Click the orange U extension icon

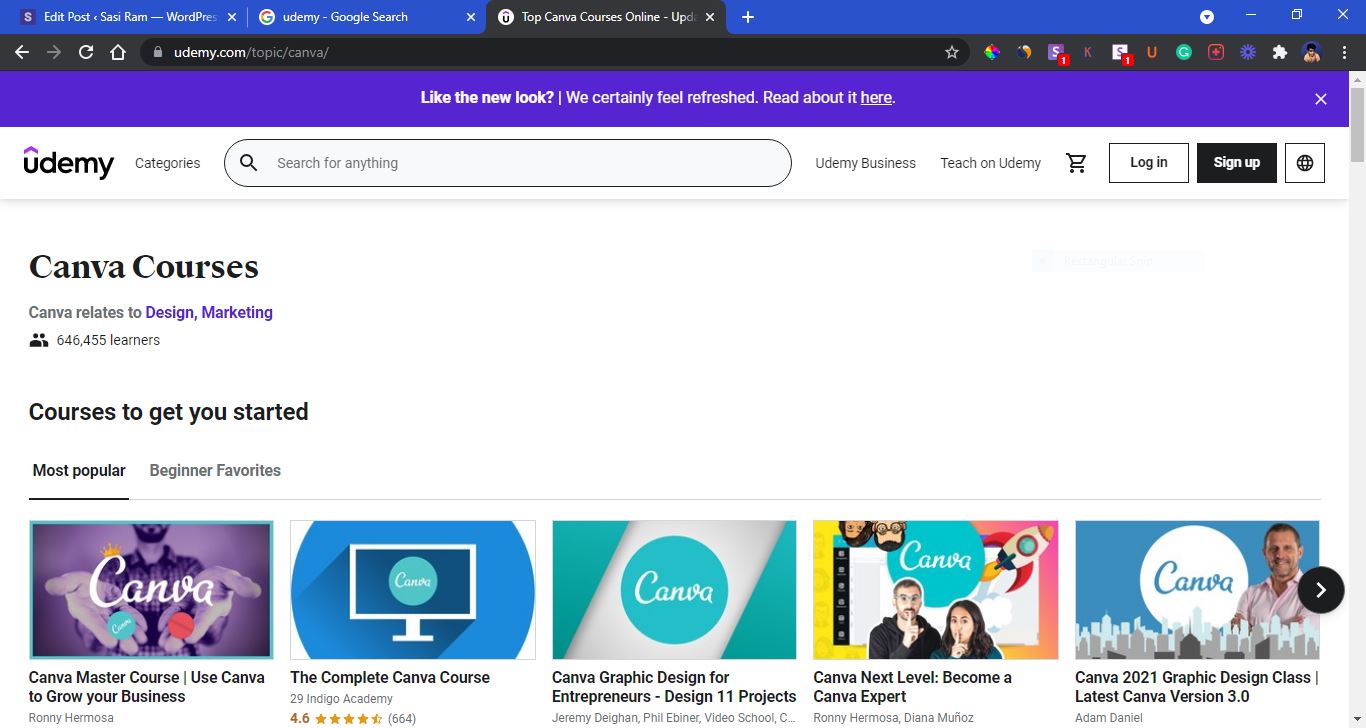[1152, 52]
